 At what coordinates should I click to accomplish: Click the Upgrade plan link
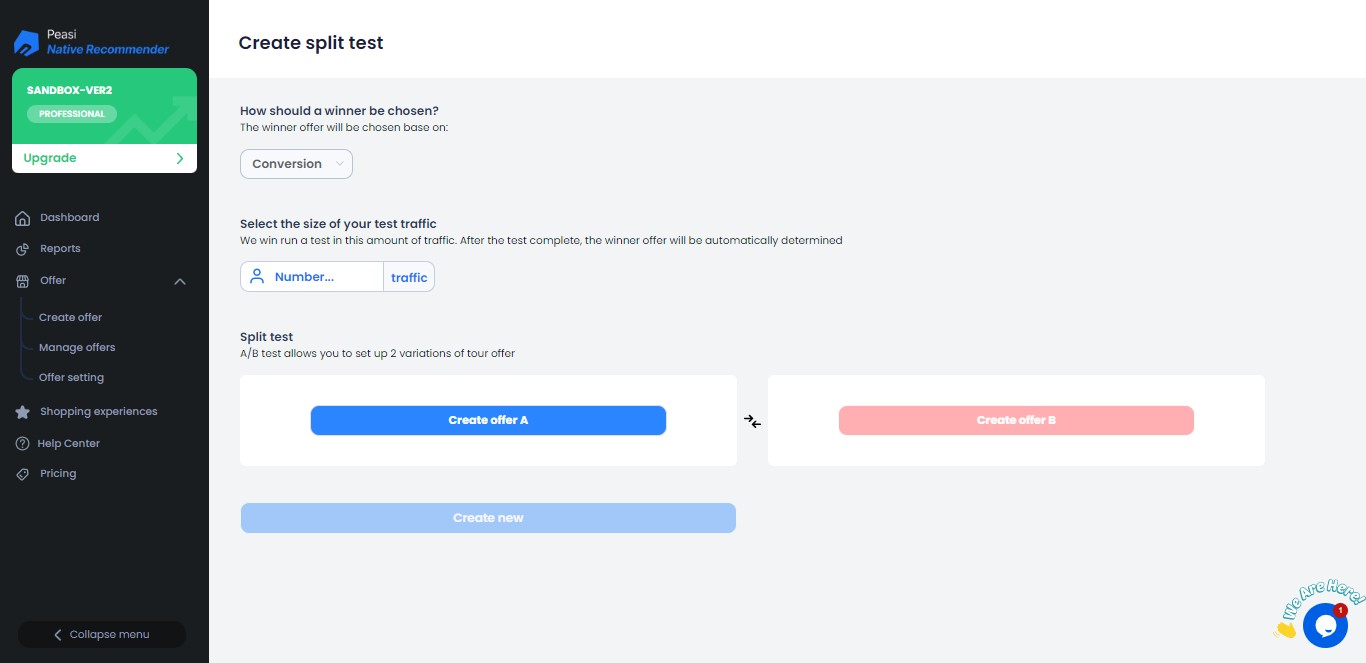pyautogui.click(x=104, y=158)
